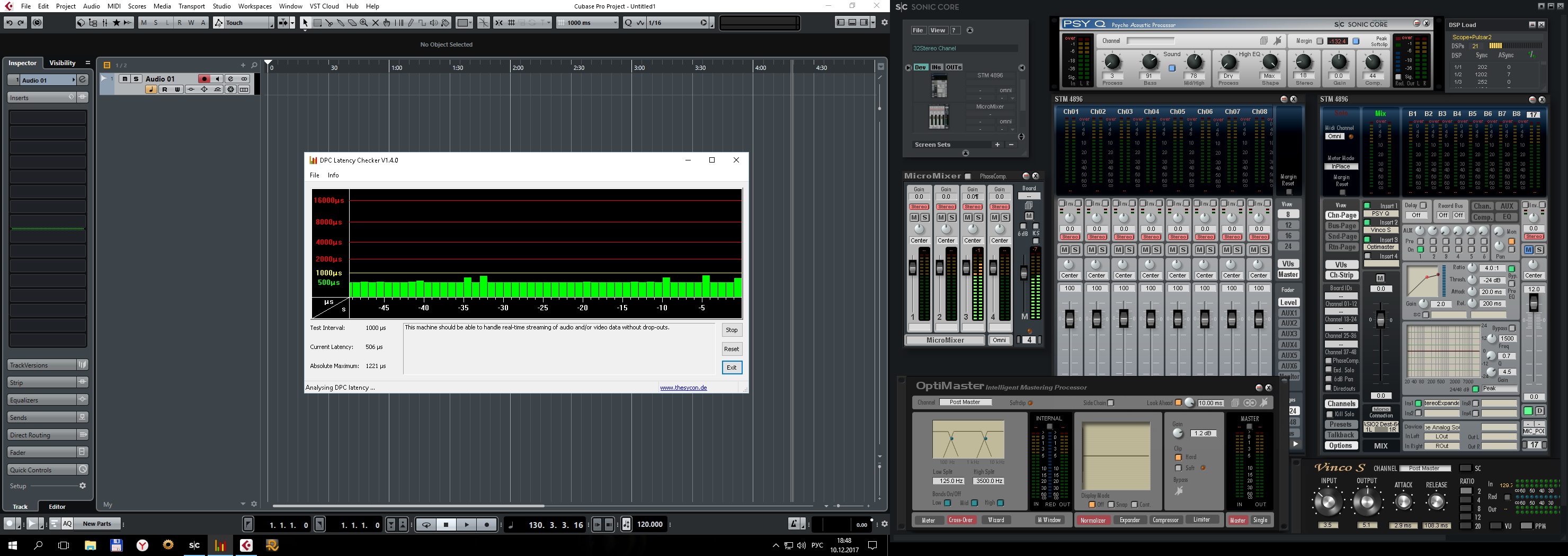Toggle PhaseComp. checkbox in STM 4896 mixer
The image size is (1568, 556).
[x=1330, y=361]
